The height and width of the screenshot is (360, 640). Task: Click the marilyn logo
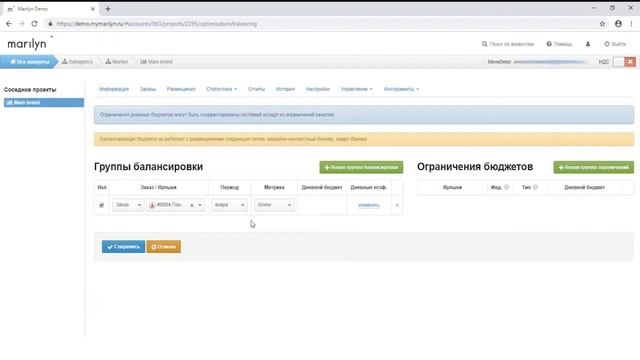(x=27, y=44)
